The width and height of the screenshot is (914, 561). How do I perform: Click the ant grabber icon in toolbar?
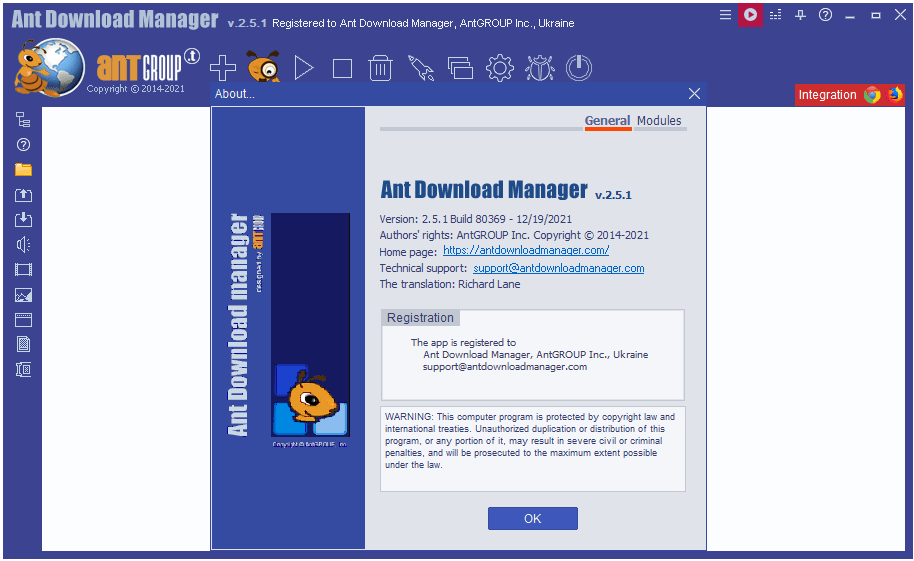pyautogui.click(x=263, y=66)
